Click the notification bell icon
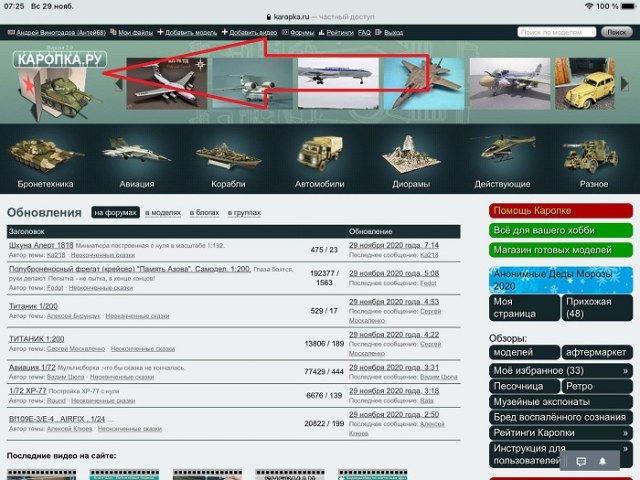 [x=603, y=462]
